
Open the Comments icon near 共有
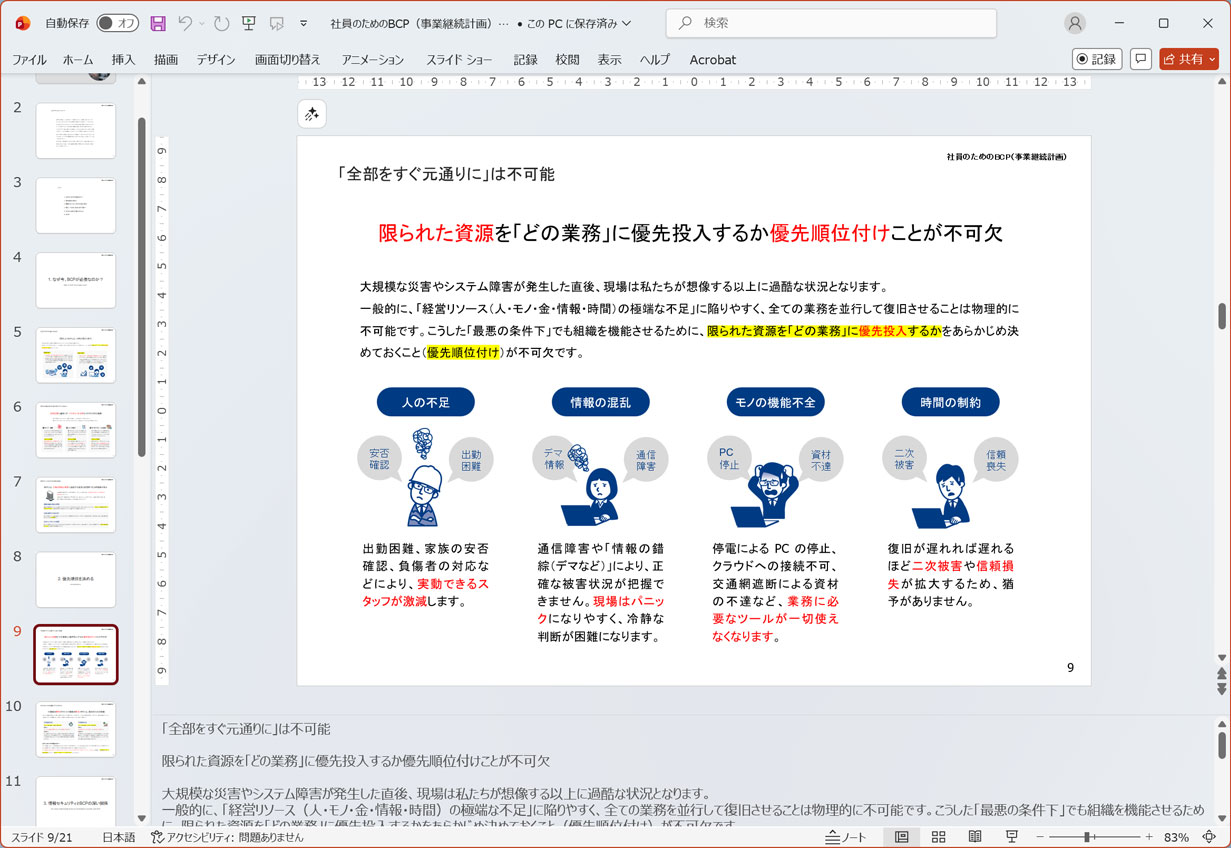[1141, 58]
